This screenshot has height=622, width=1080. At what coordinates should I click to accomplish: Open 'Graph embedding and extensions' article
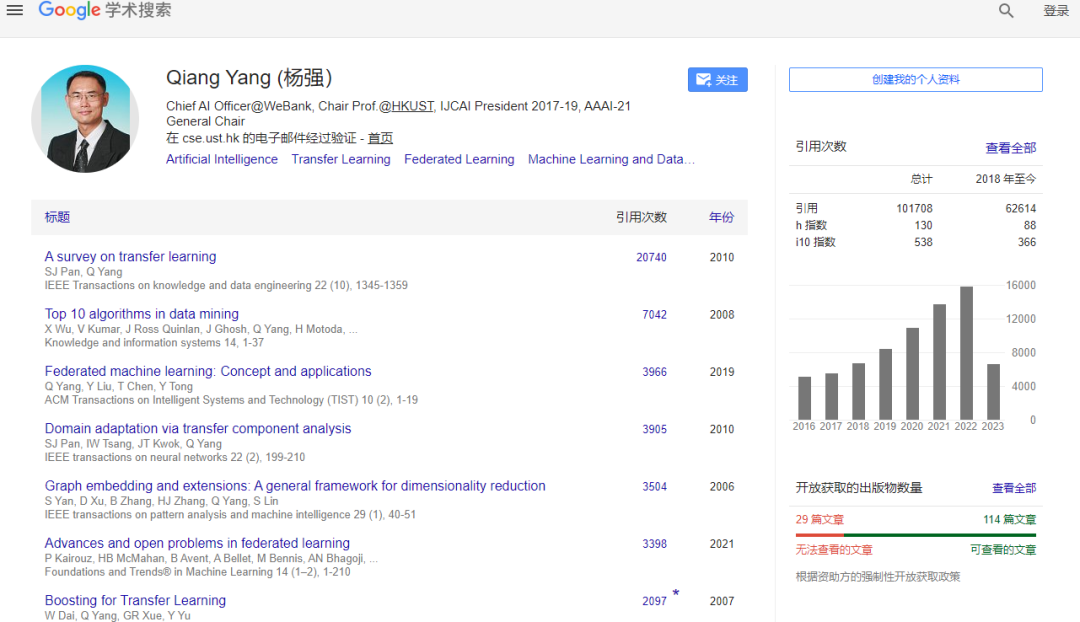pos(295,486)
